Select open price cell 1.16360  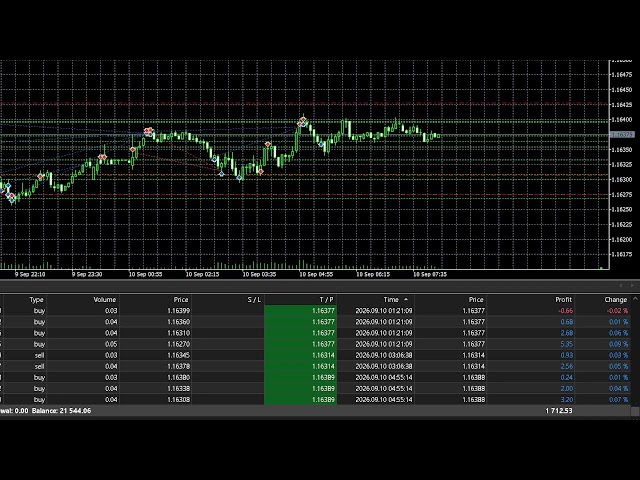[x=178, y=322]
